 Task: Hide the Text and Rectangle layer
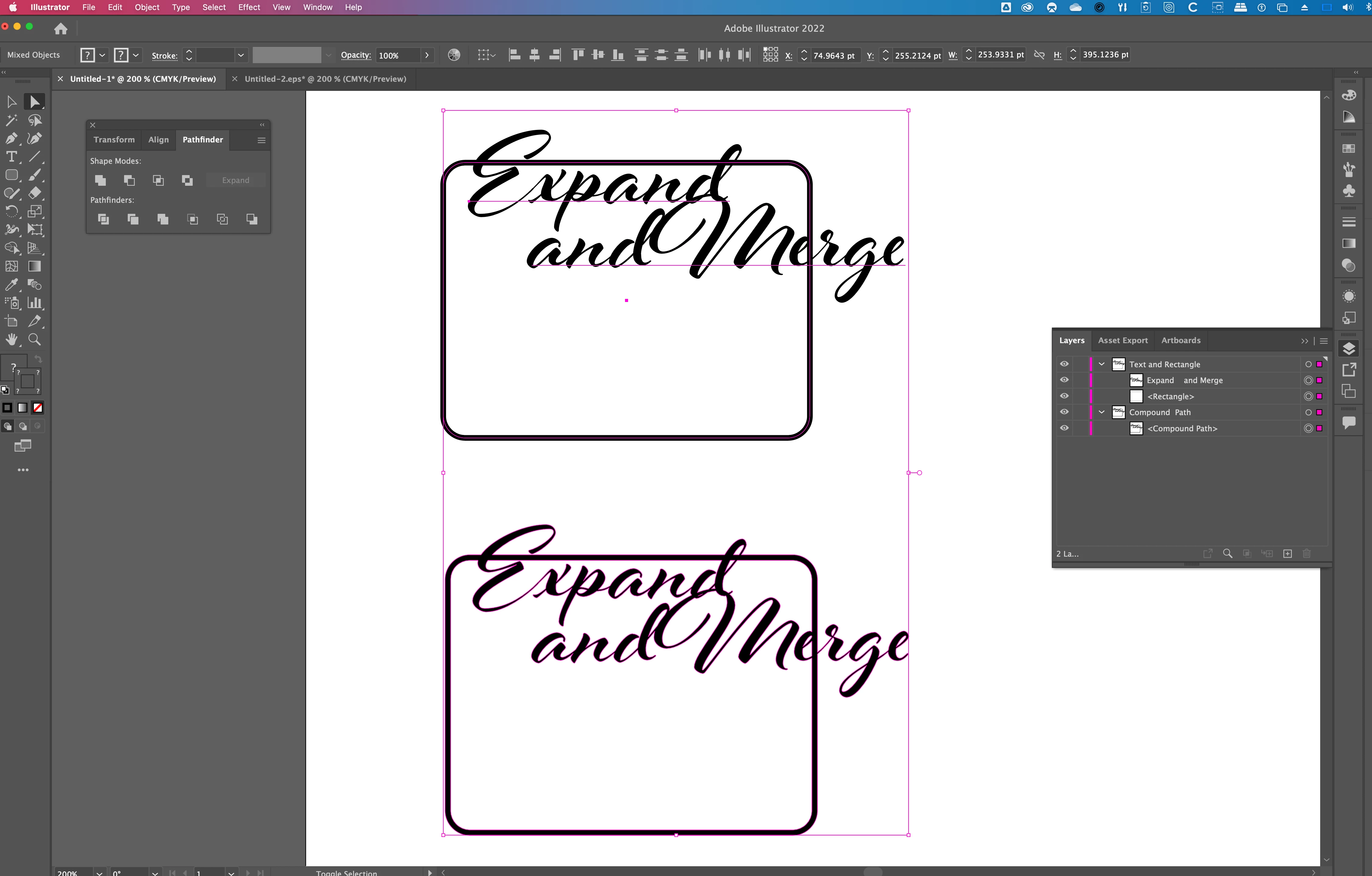(x=1064, y=364)
